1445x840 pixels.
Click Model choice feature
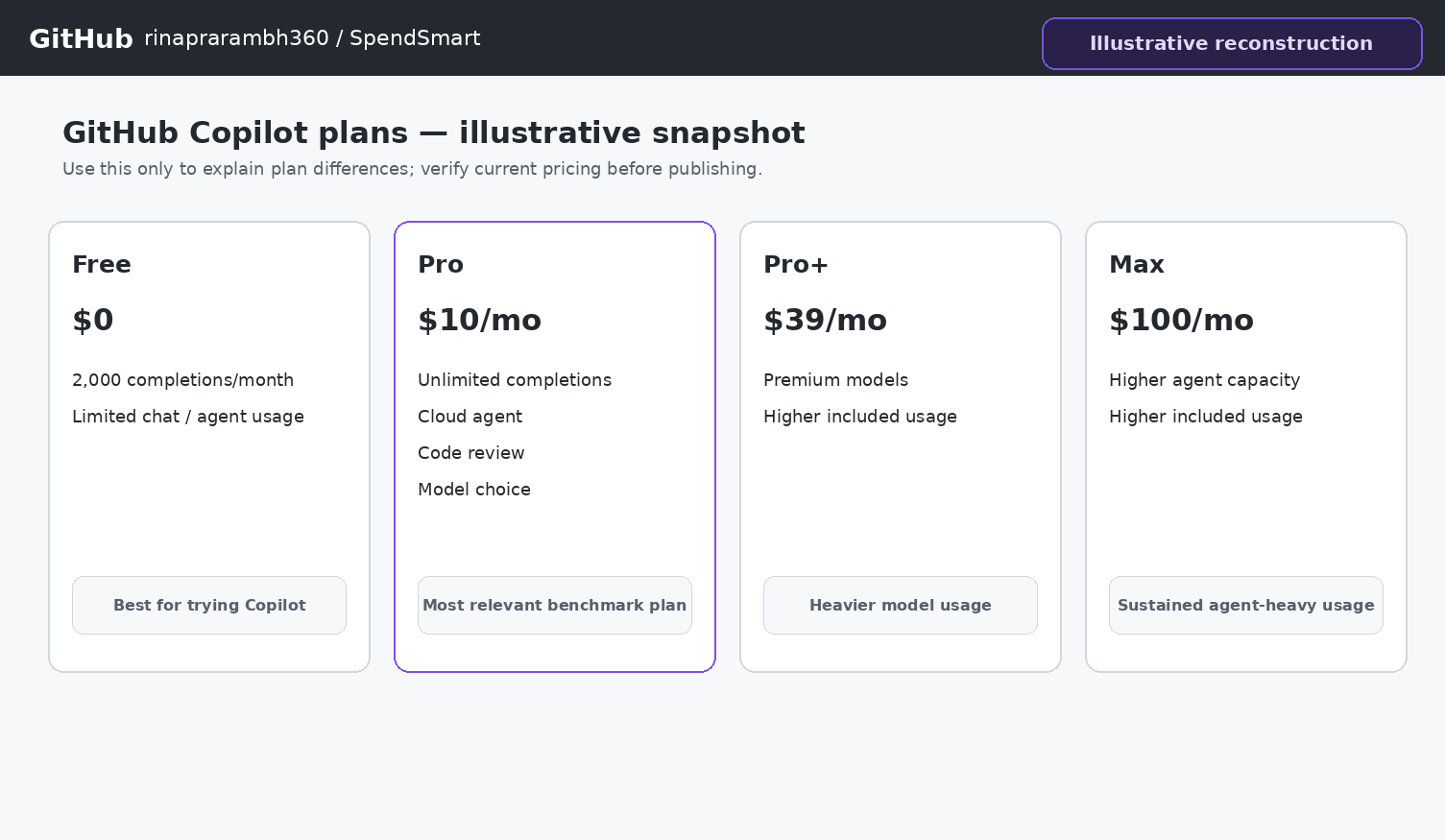pos(474,490)
